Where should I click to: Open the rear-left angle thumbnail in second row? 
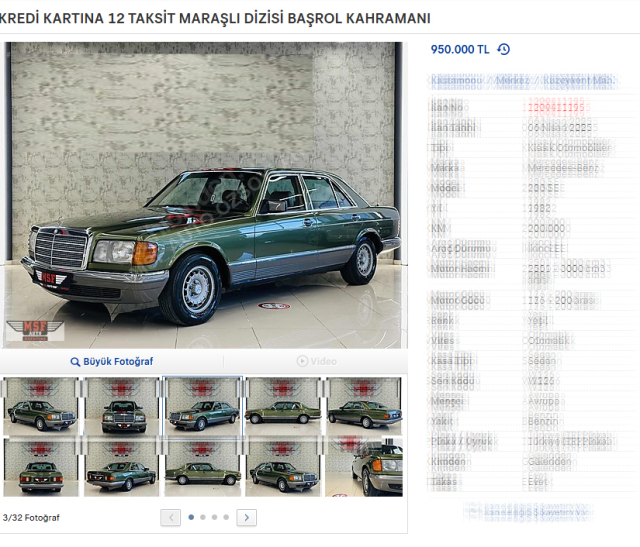coord(122,467)
